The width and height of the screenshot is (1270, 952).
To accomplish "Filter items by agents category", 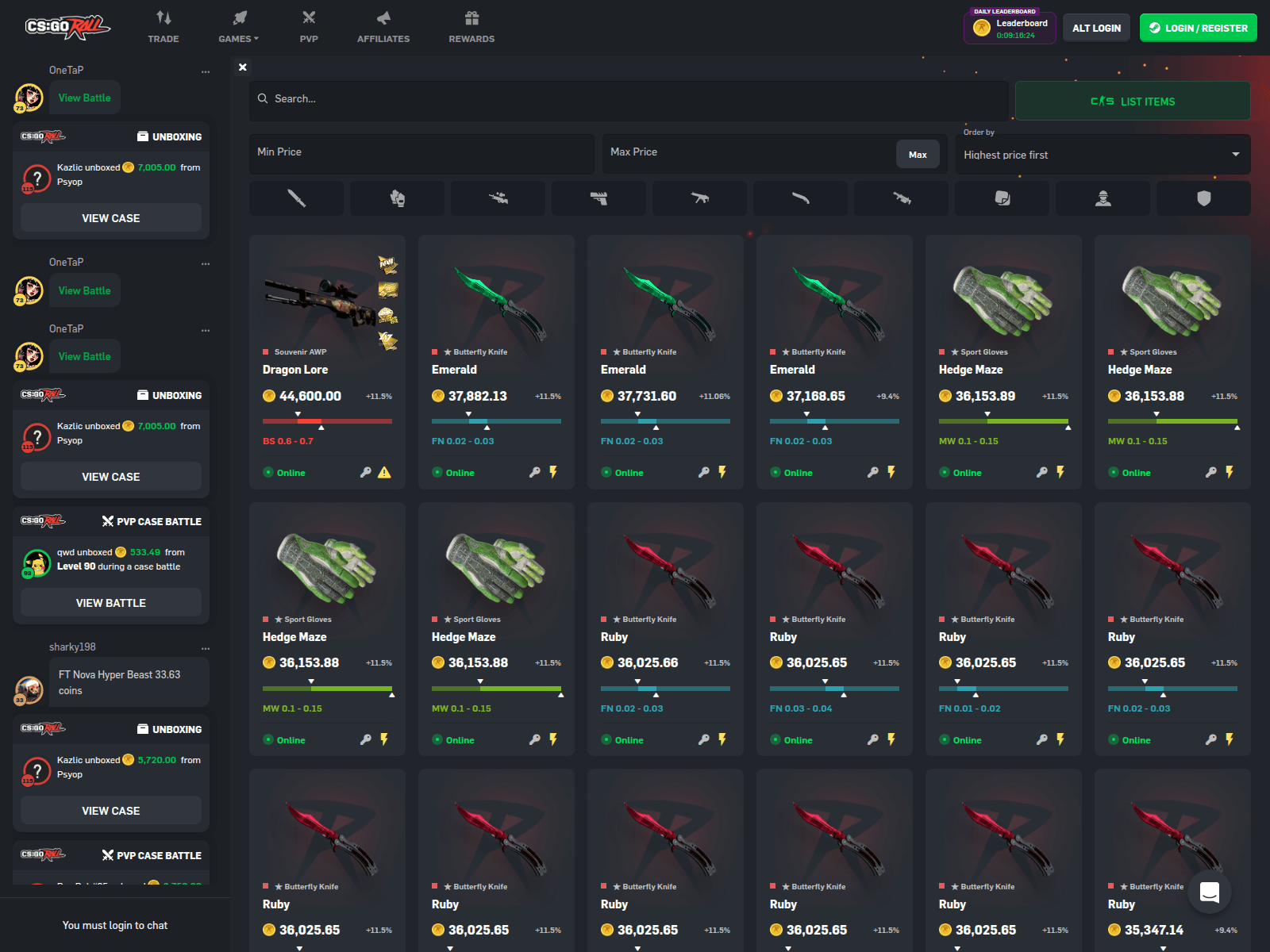I will click(x=1103, y=198).
